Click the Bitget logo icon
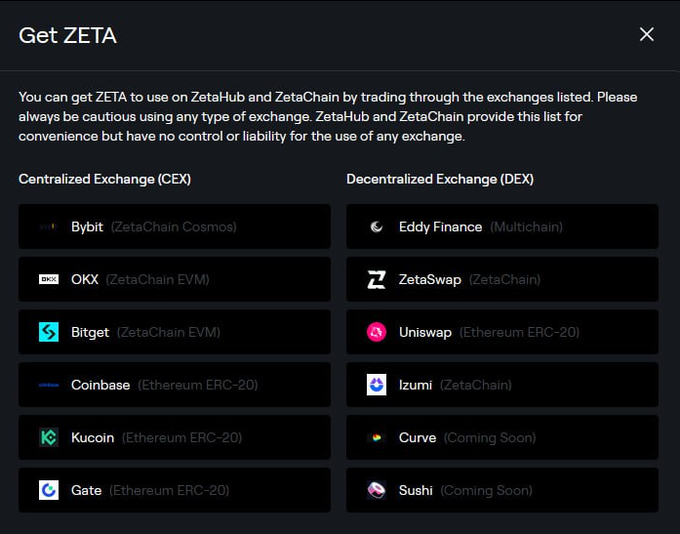The width and height of the screenshot is (680, 534). click(49, 332)
